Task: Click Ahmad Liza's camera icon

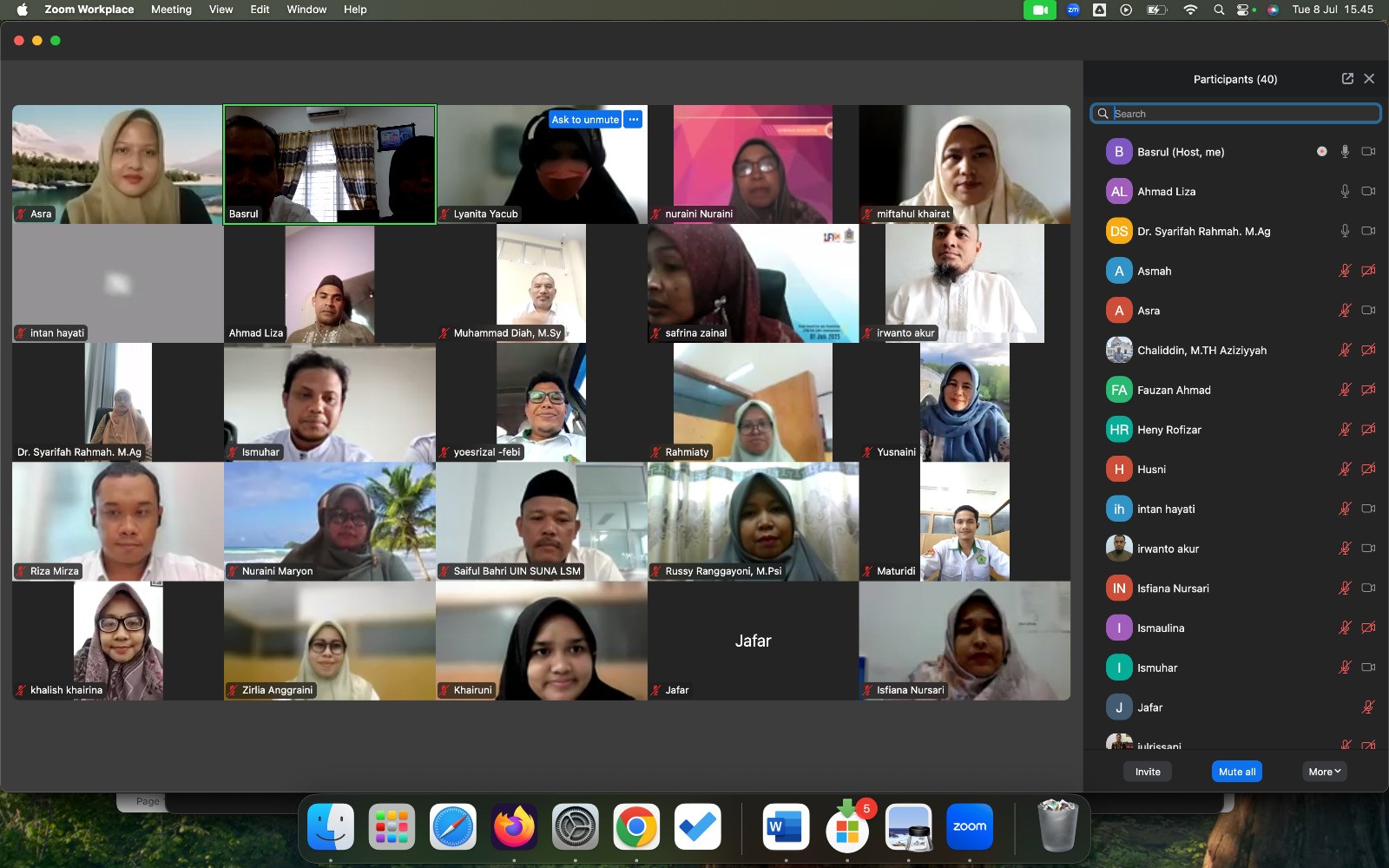Action: click(x=1368, y=192)
